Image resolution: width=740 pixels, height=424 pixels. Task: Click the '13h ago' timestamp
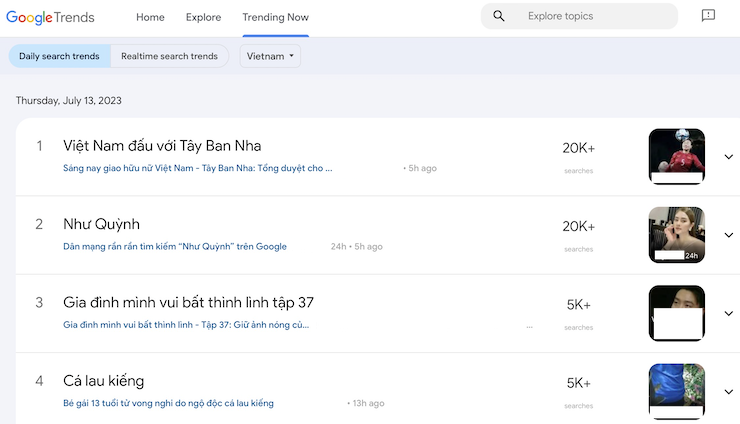366,403
